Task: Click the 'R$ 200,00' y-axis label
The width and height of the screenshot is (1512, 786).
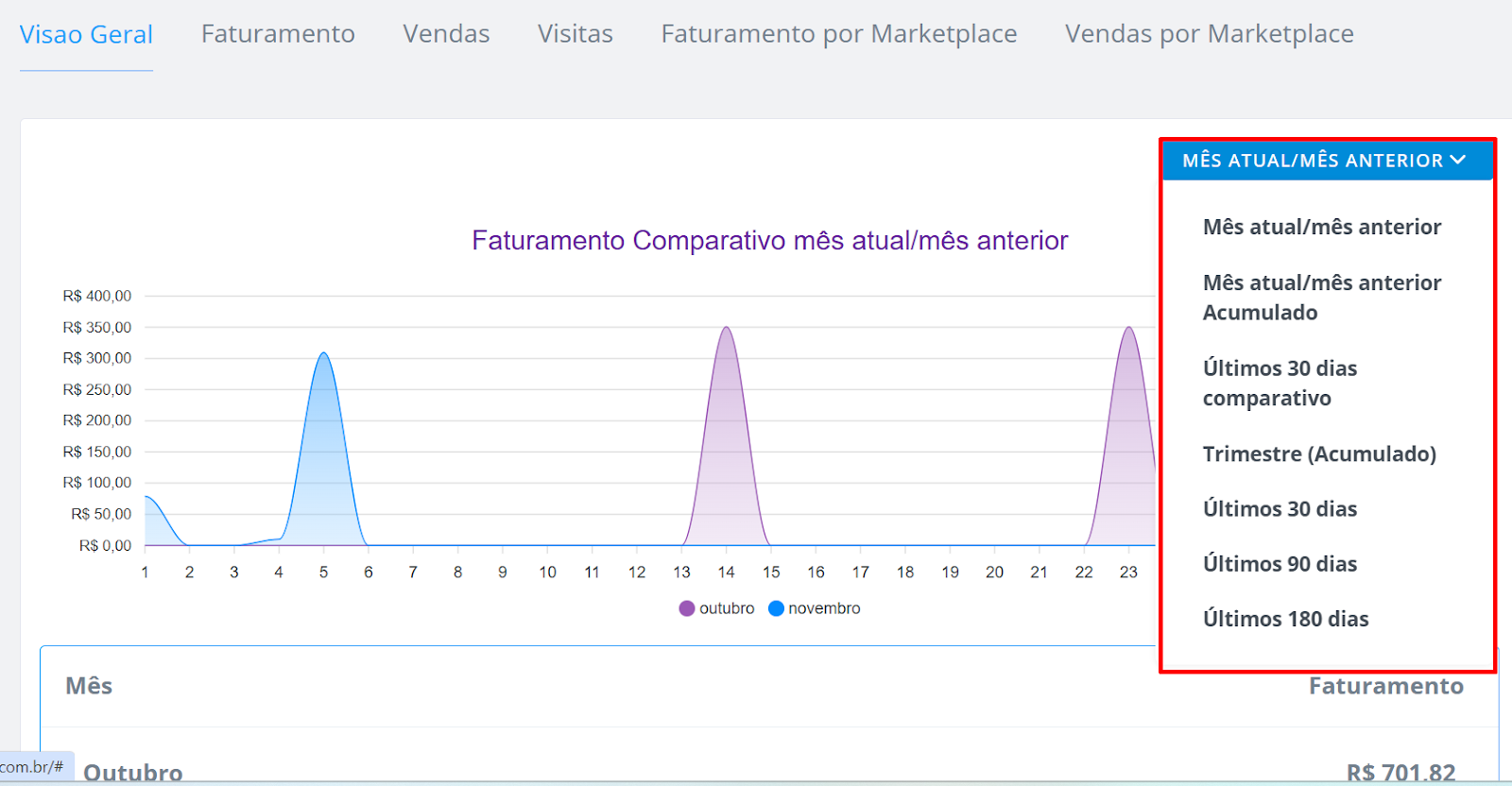Action: (x=97, y=420)
